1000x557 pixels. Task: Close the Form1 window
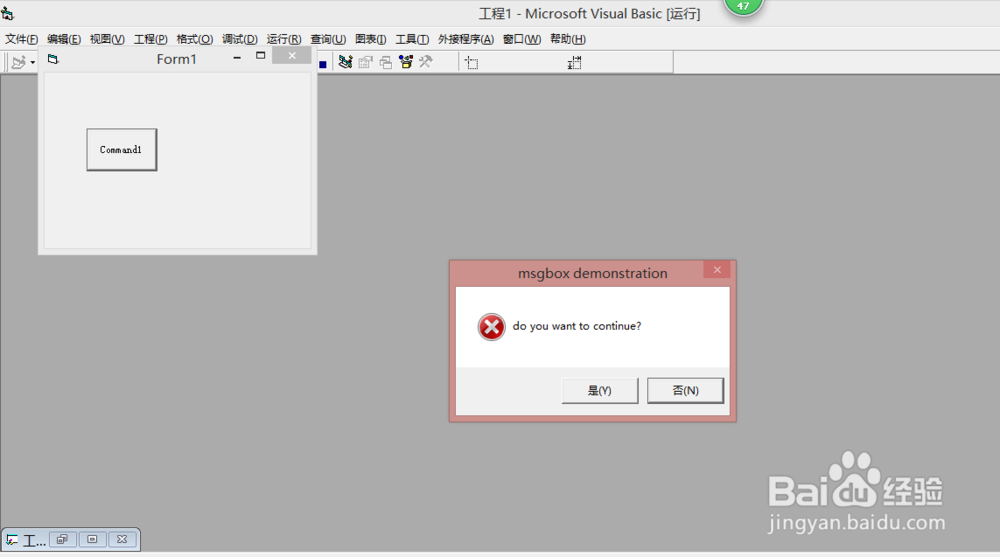[291, 56]
